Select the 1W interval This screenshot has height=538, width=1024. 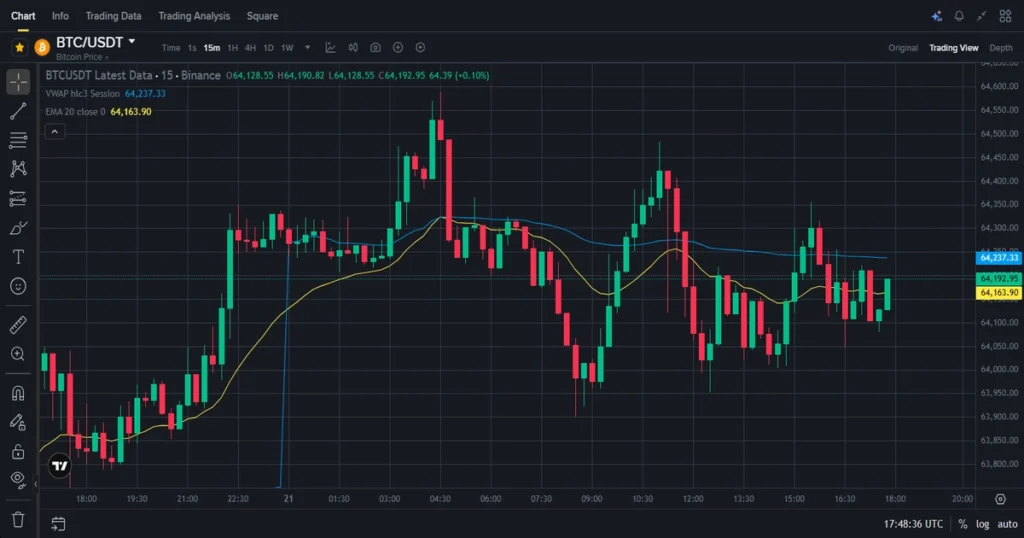pyautogui.click(x=287, y=48)
